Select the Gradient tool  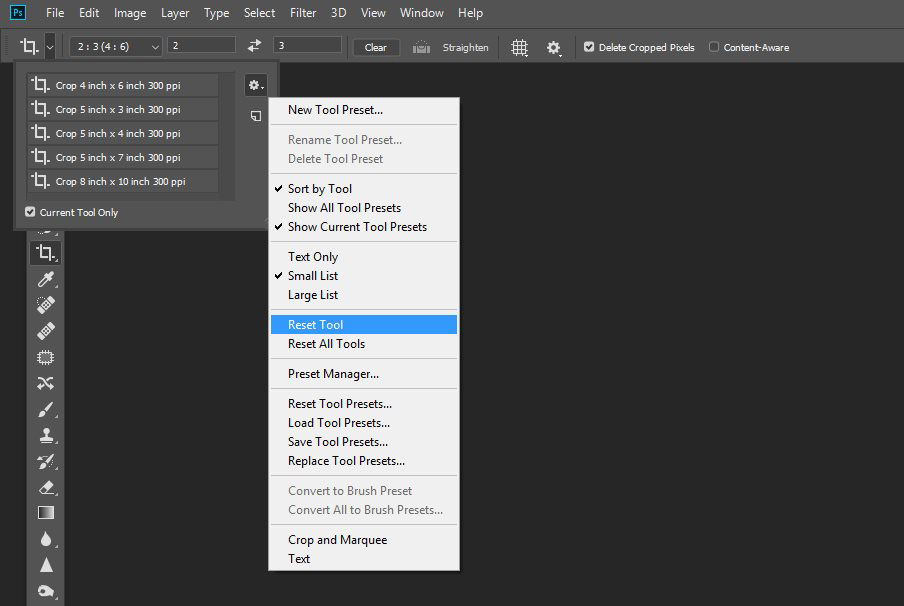45,512
